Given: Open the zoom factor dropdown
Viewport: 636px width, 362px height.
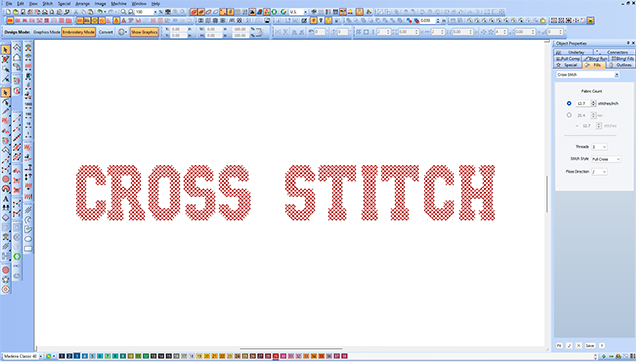Looking at the screenshot, I should pyautogui.click(x=155, y=12).
